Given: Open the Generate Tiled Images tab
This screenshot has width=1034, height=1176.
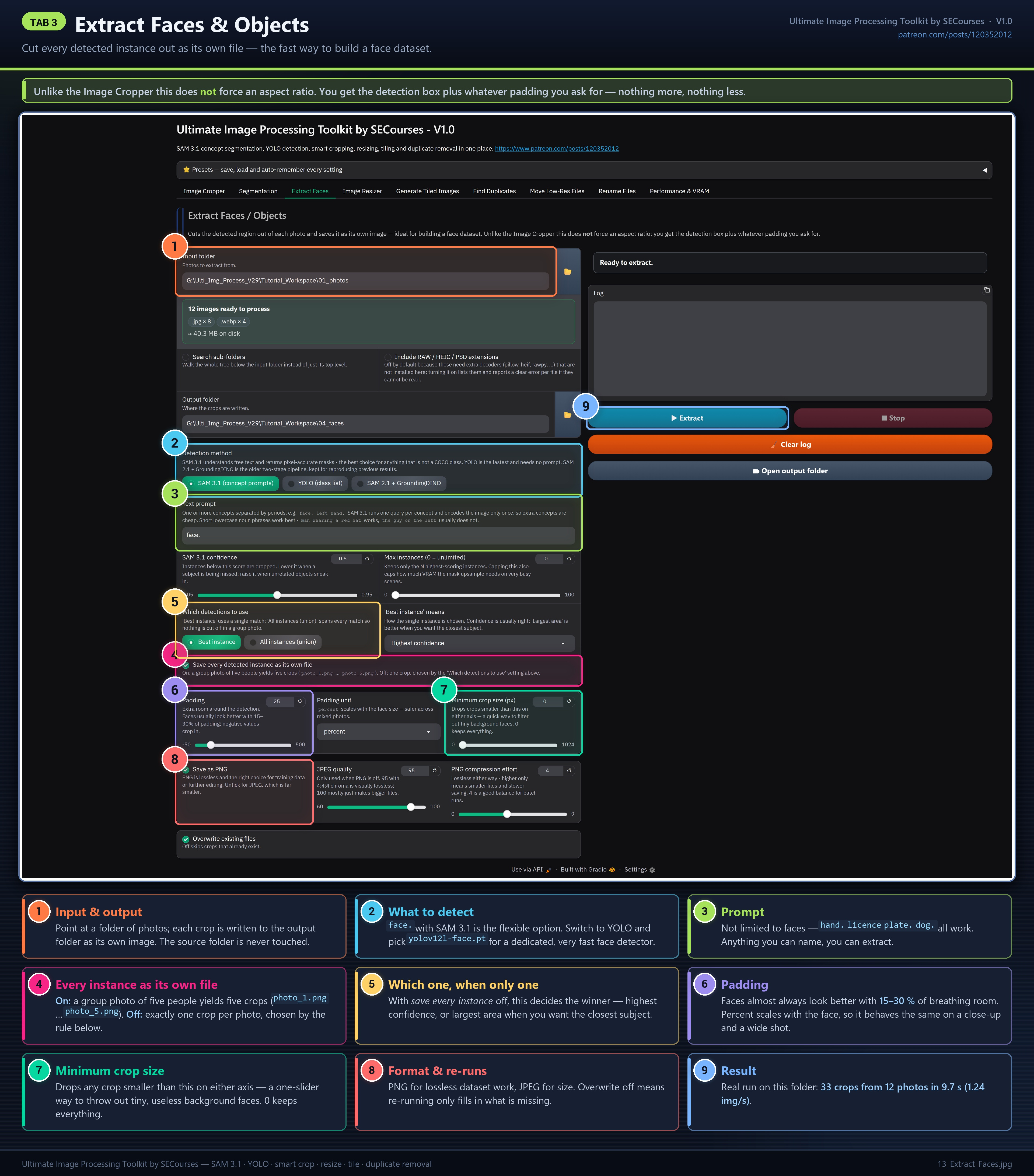Looking at the screenshot, I should click(x=428, y=191).
